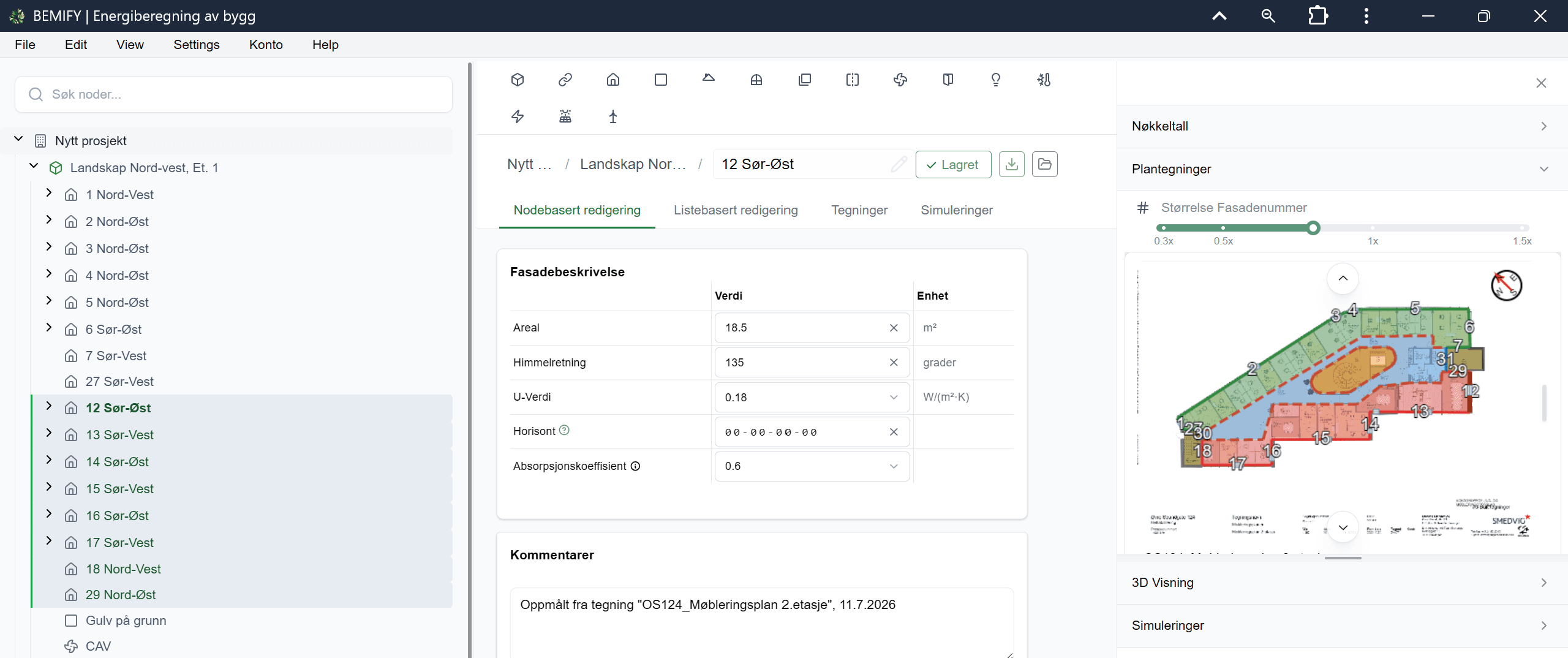Select the solar panel tool icon
This screenshot has width=1568, height=658.
tap(565, 116)
